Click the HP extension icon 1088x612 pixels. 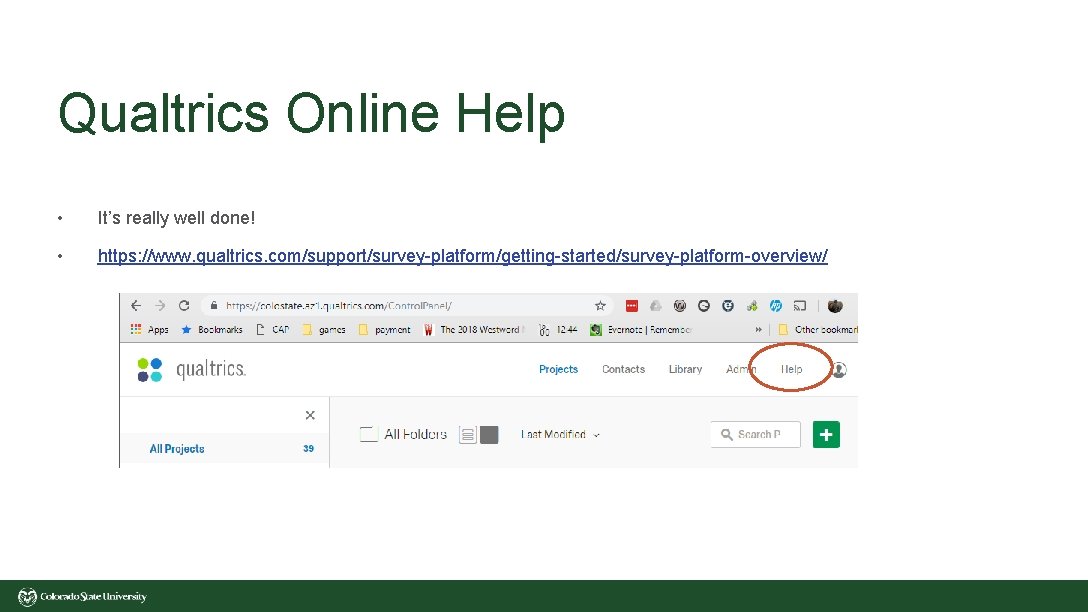(776, 305)
